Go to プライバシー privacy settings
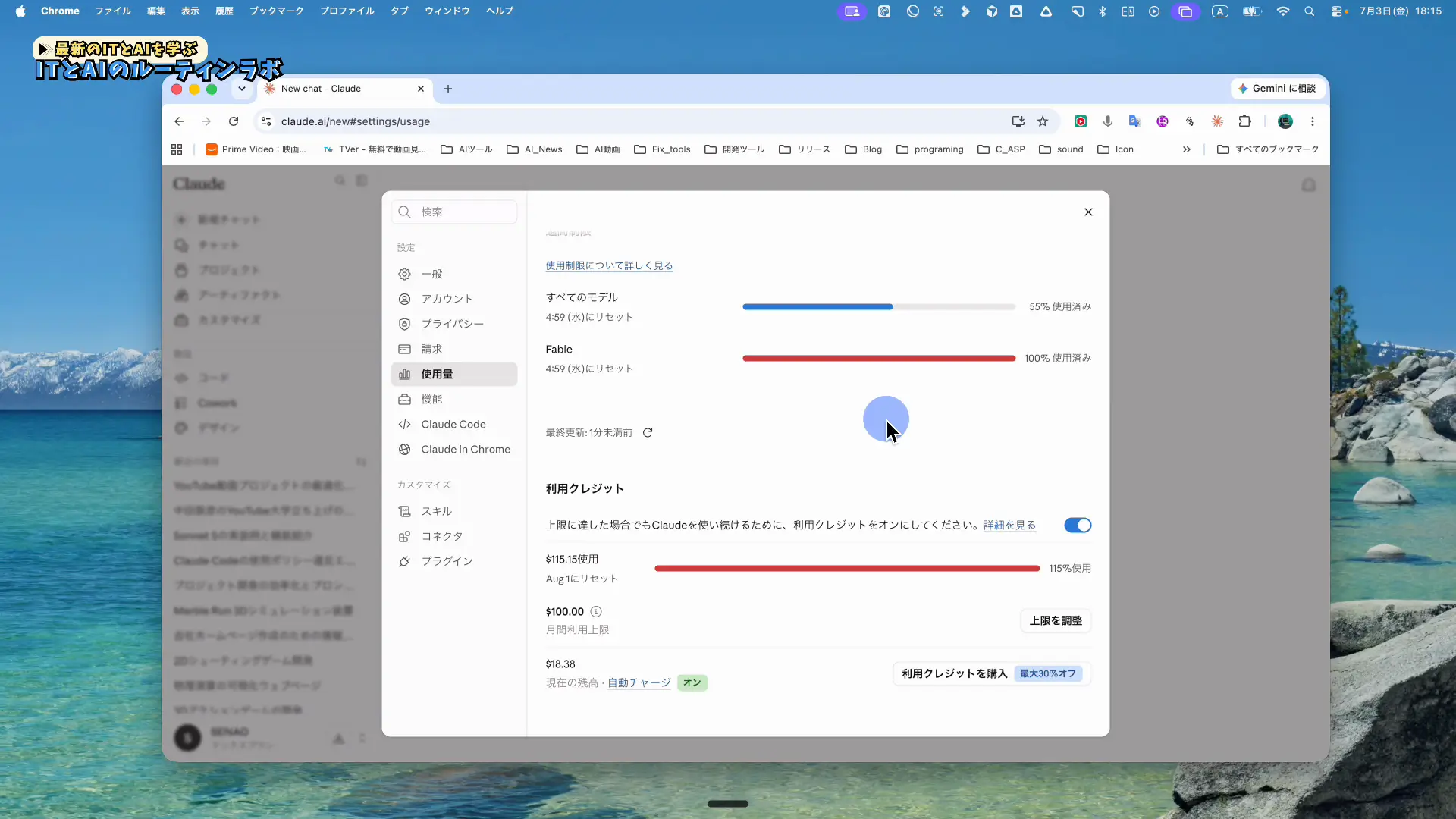Image resolution: width=1456 pixels, height=819 pixels. (x=453, y=324)
